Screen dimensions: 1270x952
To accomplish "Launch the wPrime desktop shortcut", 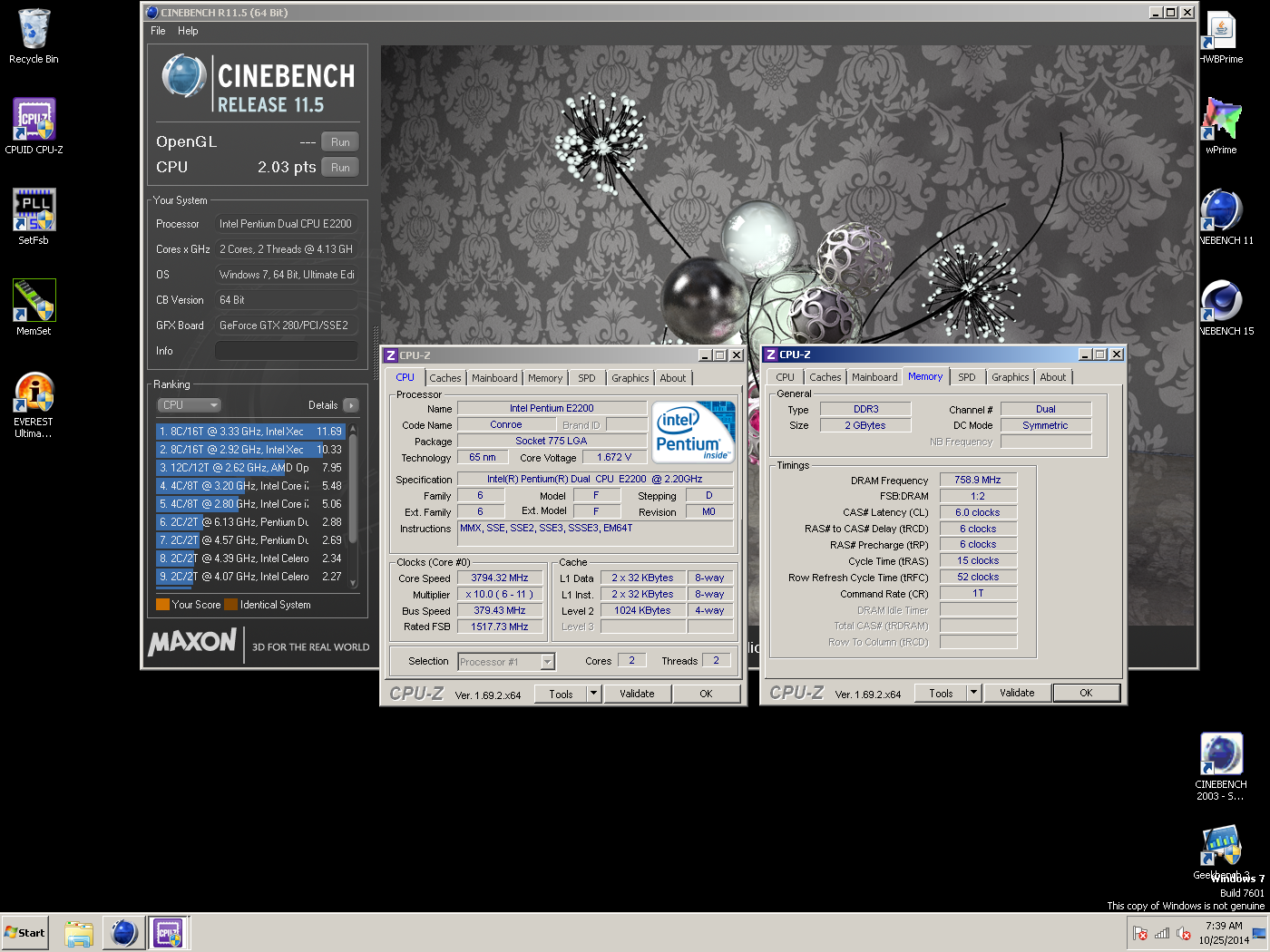I will pyautogui.click(x=1221, y=126).
